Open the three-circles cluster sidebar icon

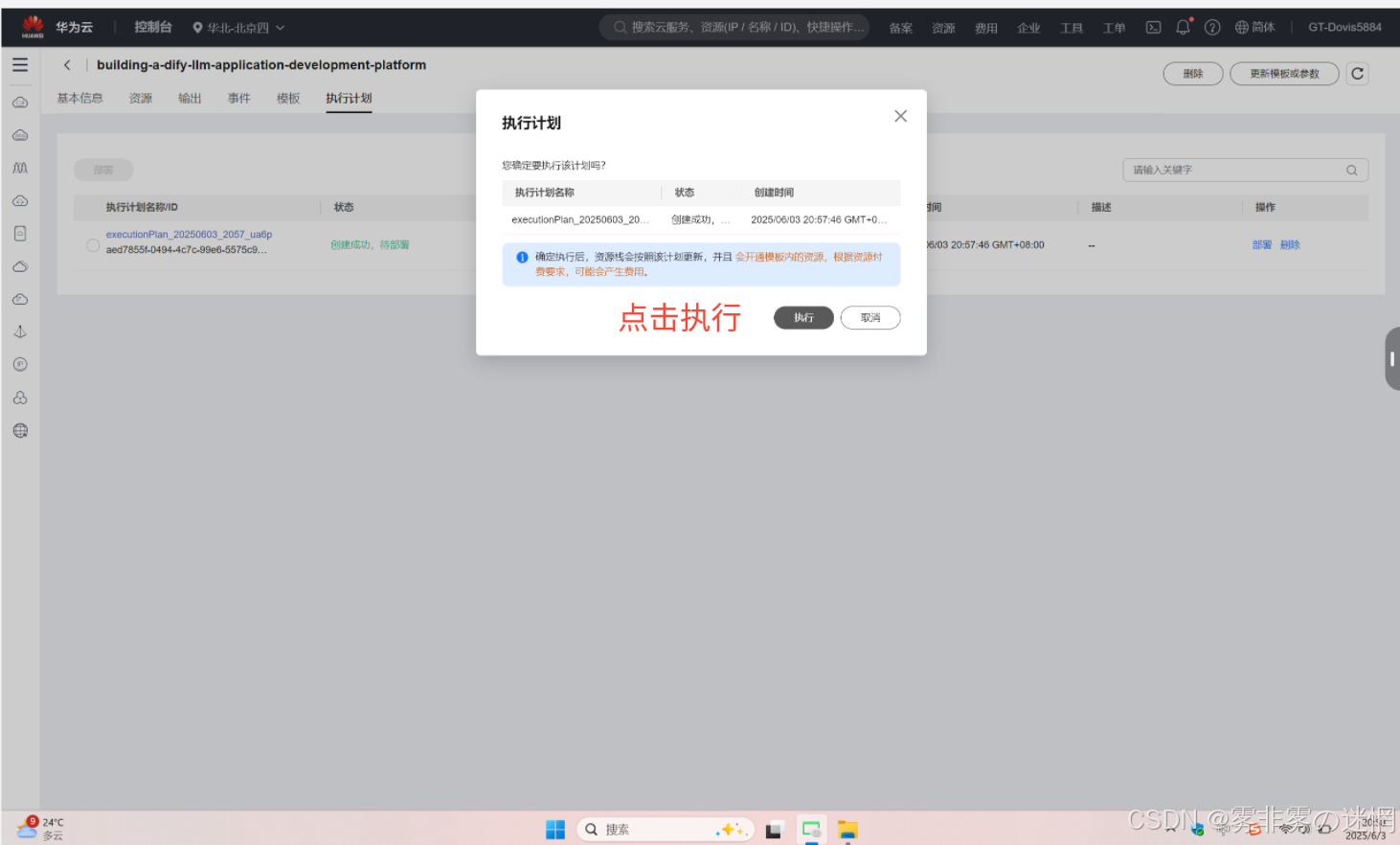click(20, 398)
